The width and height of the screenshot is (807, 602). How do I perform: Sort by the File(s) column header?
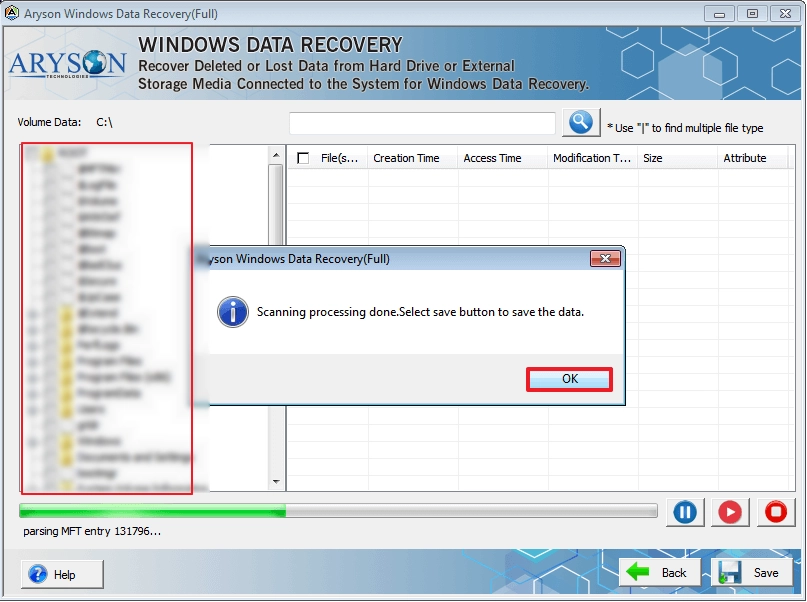pyautogui.click(x=339, y=158)
